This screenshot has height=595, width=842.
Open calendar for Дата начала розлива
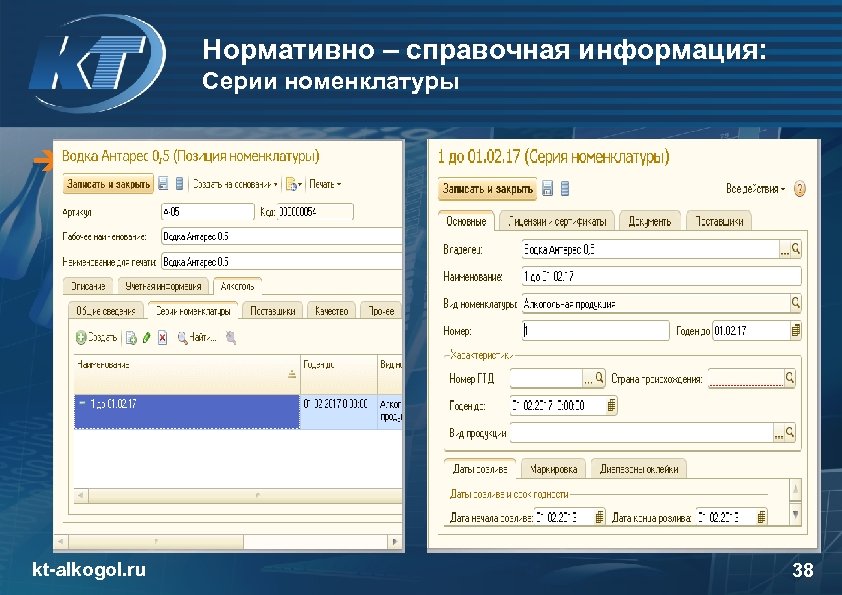click(x=600, y=517)
